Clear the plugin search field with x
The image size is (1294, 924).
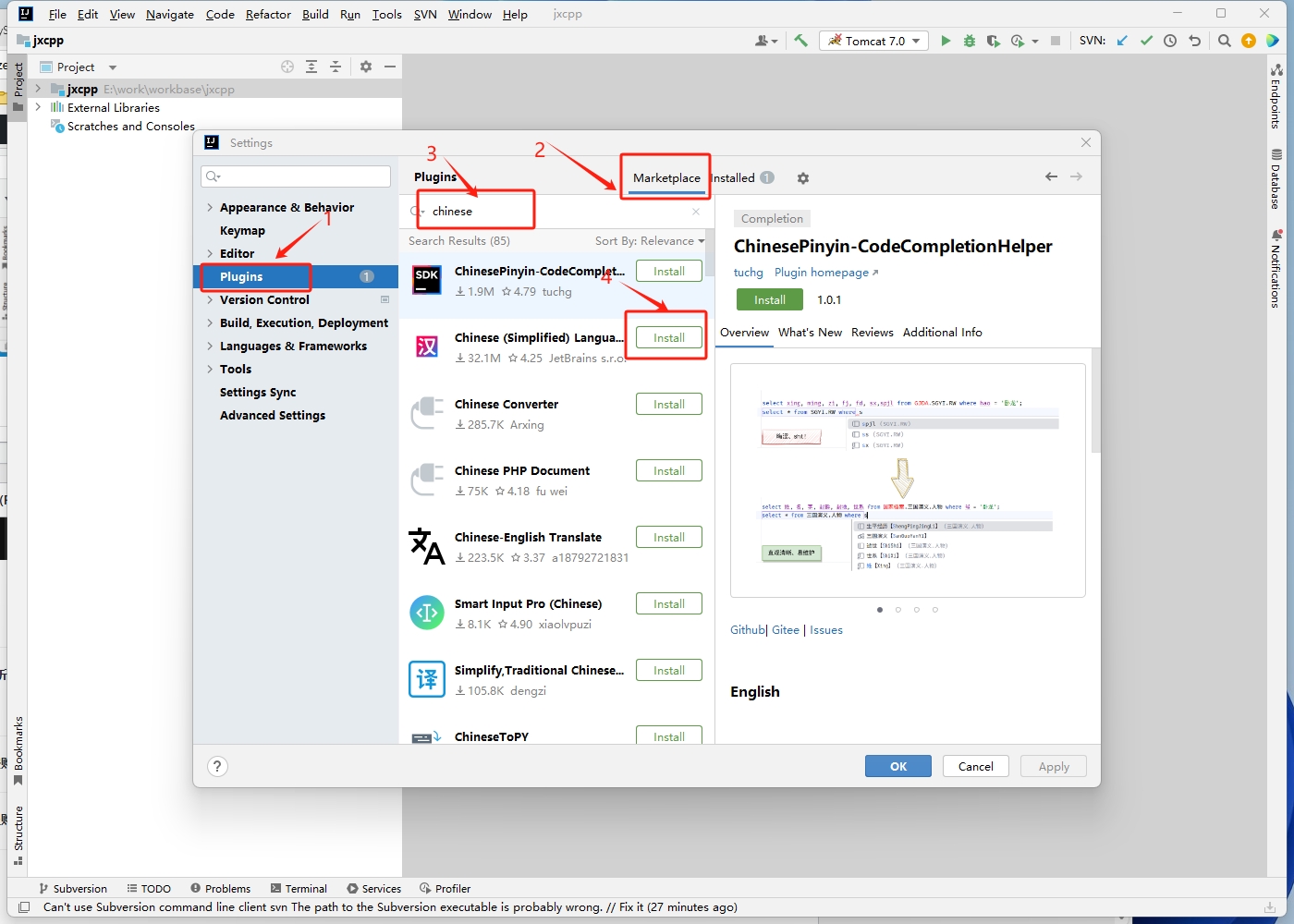[x=696, y=212]
